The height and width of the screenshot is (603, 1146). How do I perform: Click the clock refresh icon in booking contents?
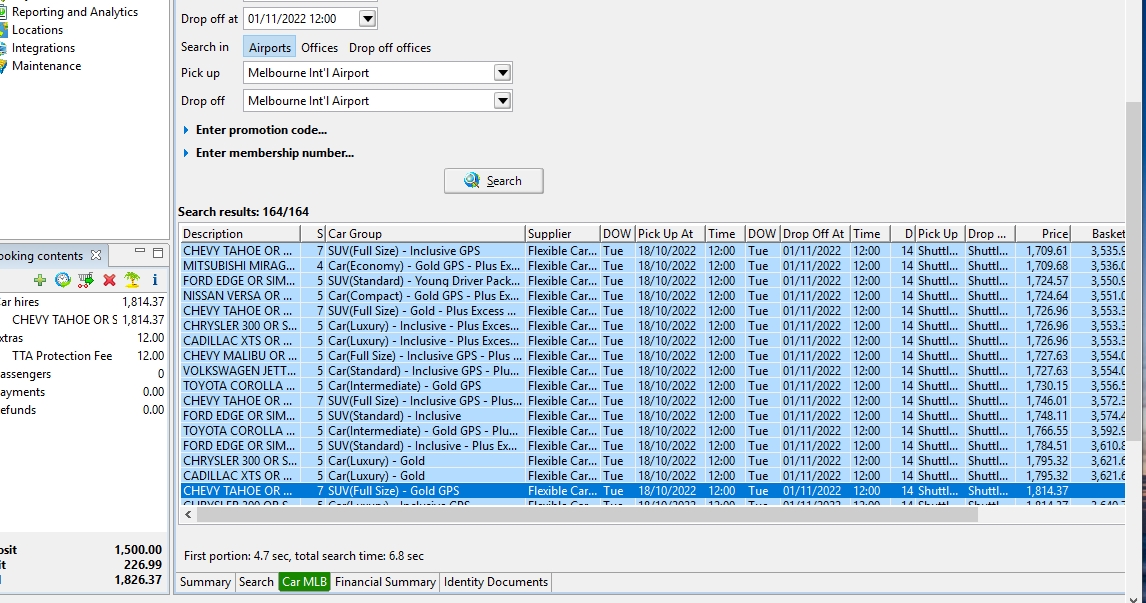(x=63, y=280)
